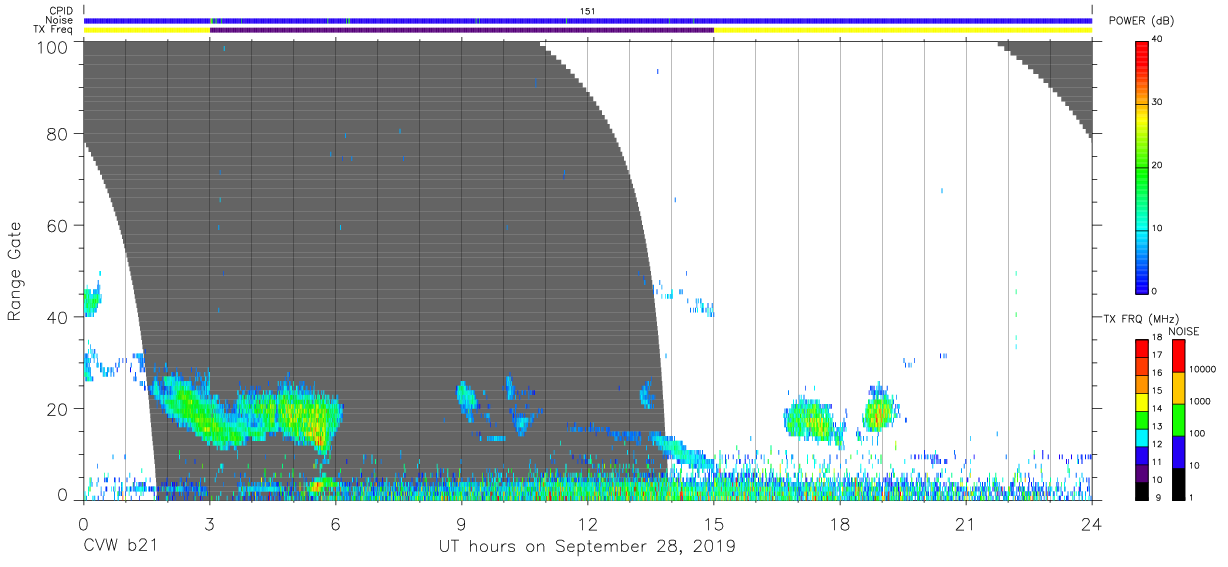Click the 'CVW b21' label
Image resolution: width=1228 pixels, height=567 pixels.
pos(119,547)
